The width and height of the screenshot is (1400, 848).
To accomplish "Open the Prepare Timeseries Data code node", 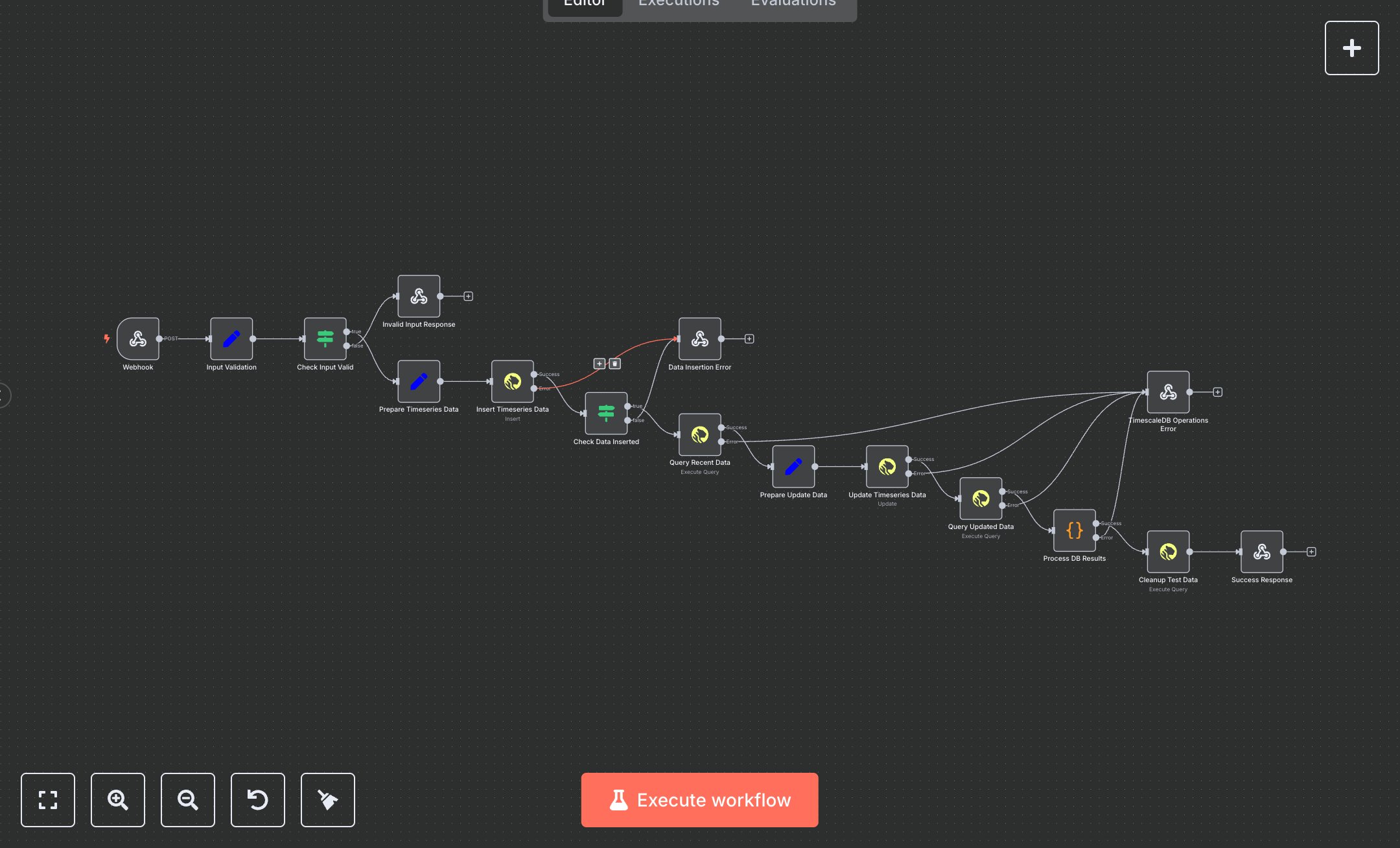I will [418, 382].
